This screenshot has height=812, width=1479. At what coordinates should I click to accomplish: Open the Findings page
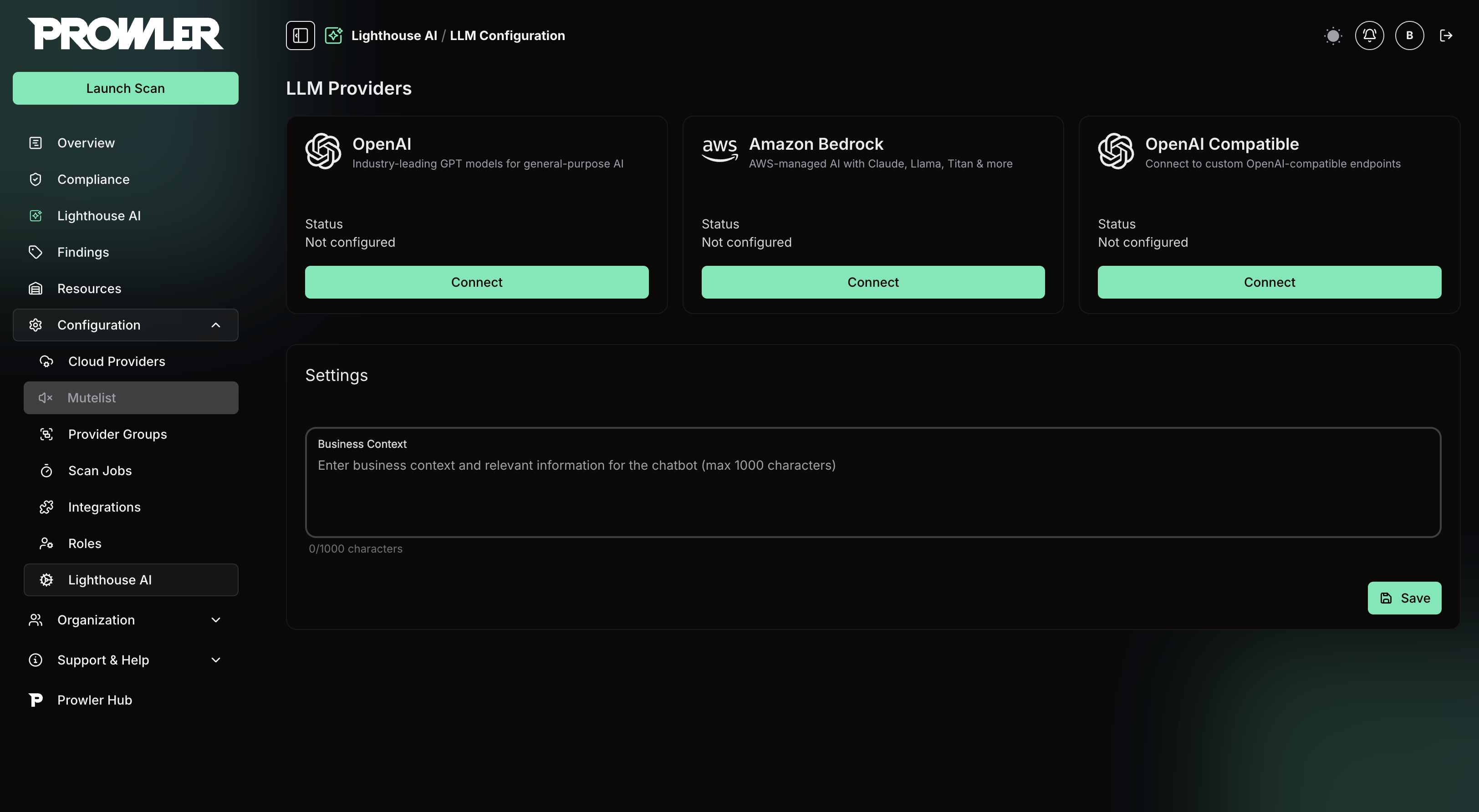83,251
